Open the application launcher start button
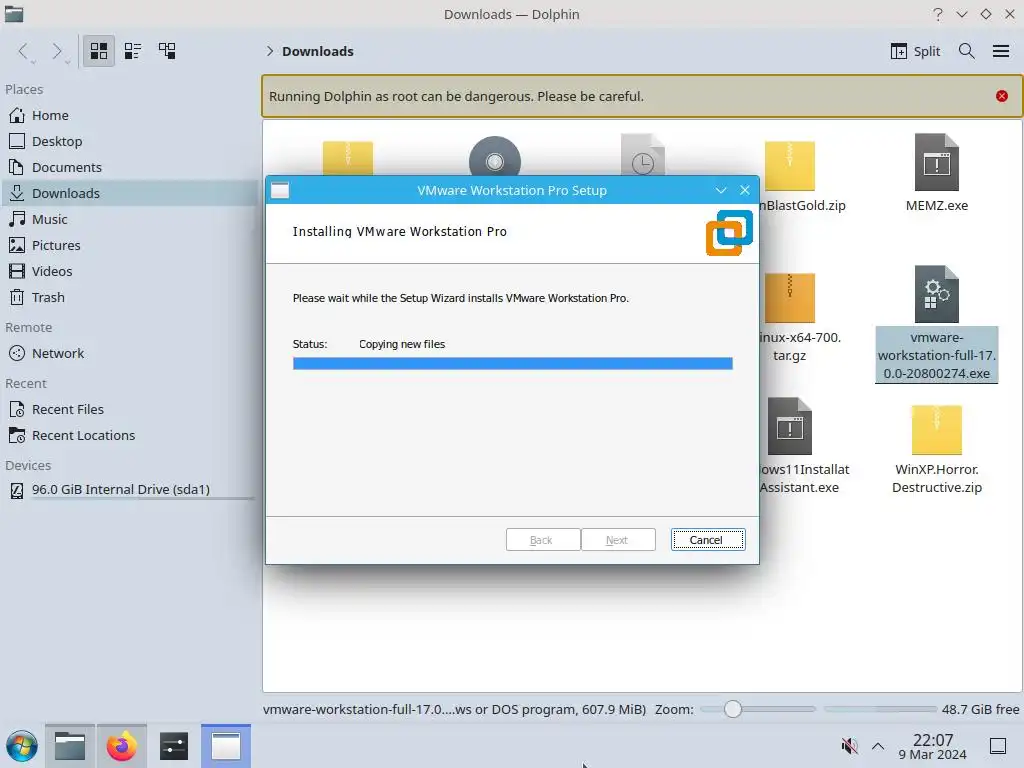Viewport: 1024px width, 768px height. pos(22,746)
